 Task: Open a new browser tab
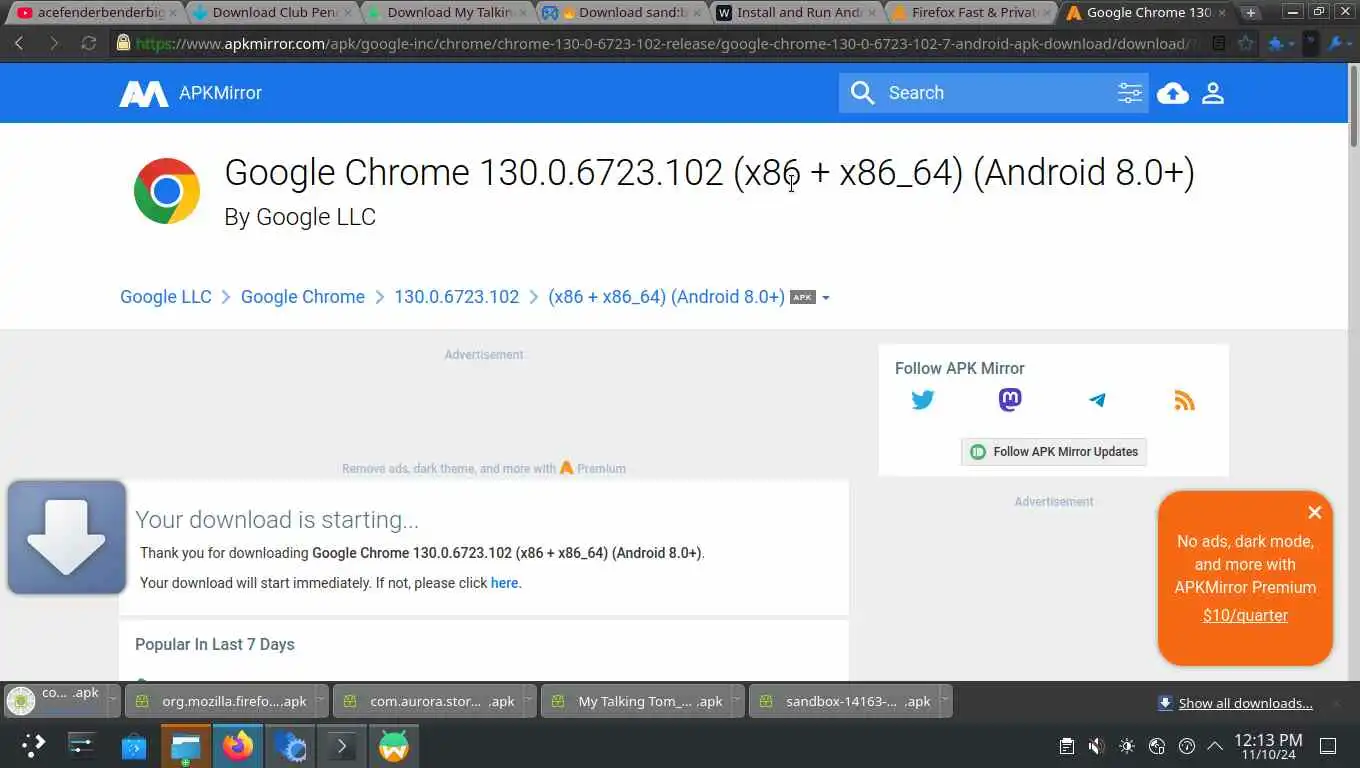coord(1250,13)
